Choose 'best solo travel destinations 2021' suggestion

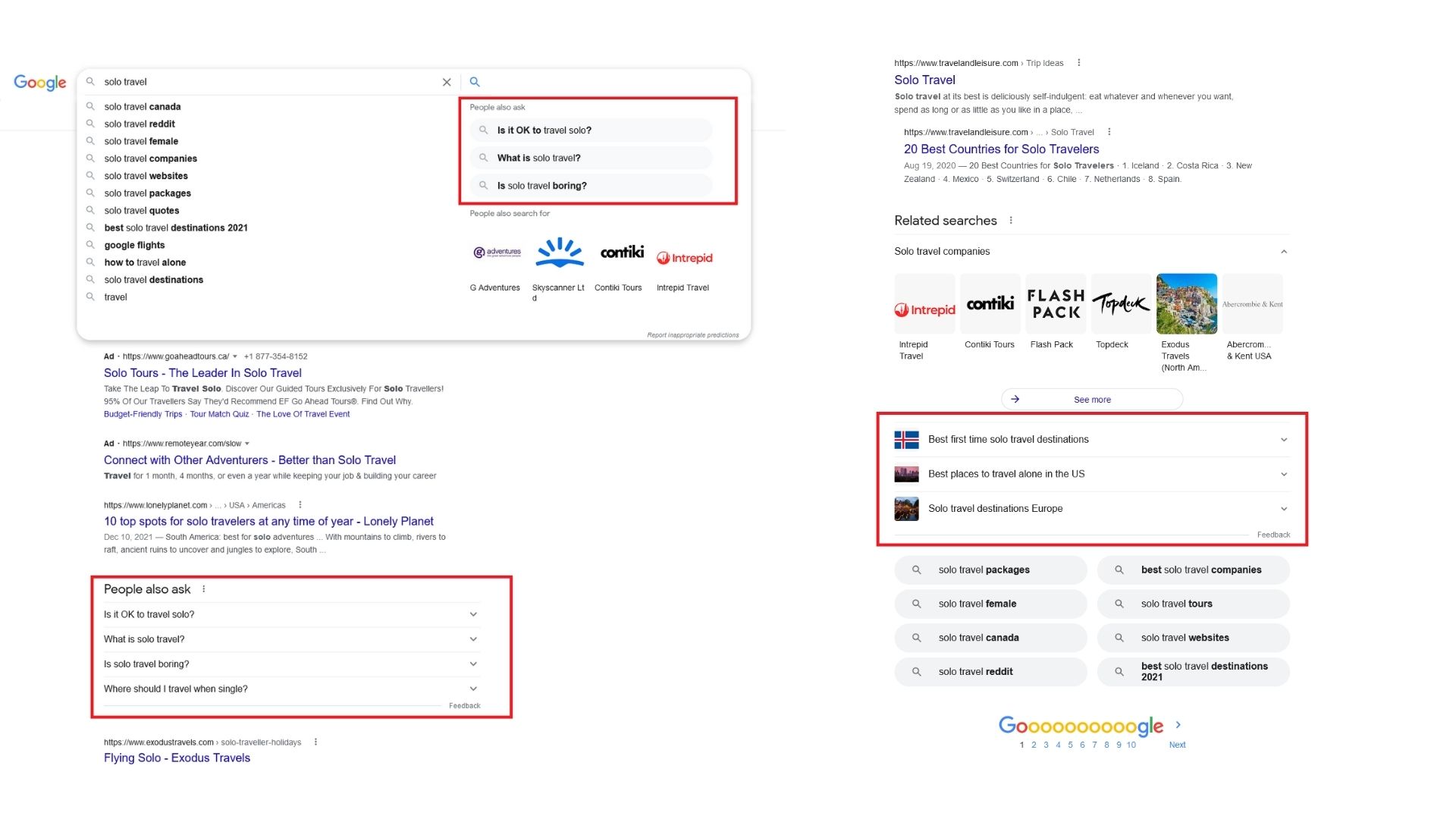pos(176,228)
